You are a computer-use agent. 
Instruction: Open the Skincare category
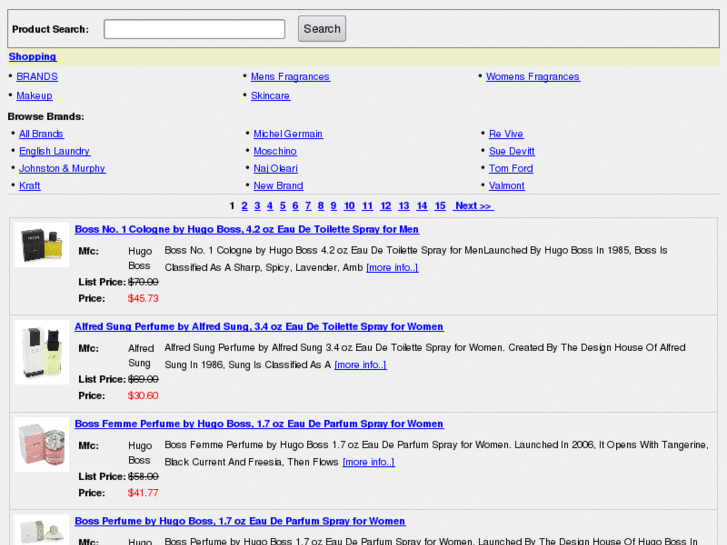click(270, 96)
